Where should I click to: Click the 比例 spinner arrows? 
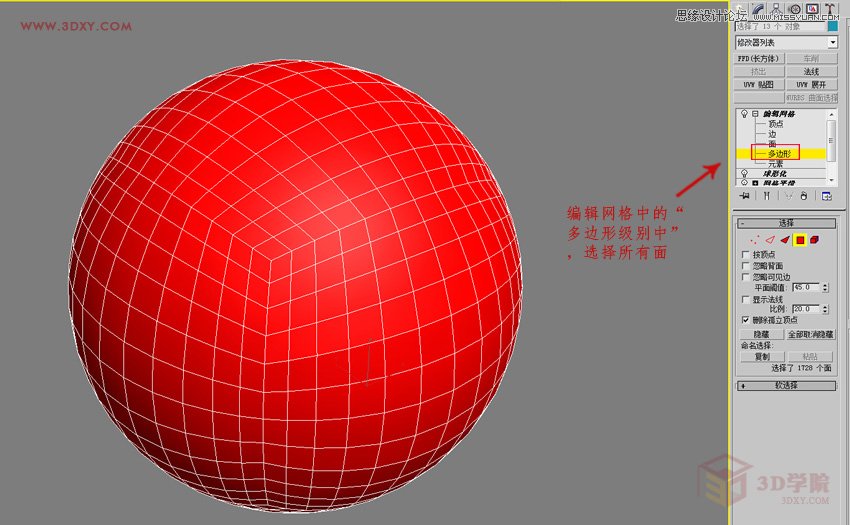pyautogui.click(x=825, y=309)
